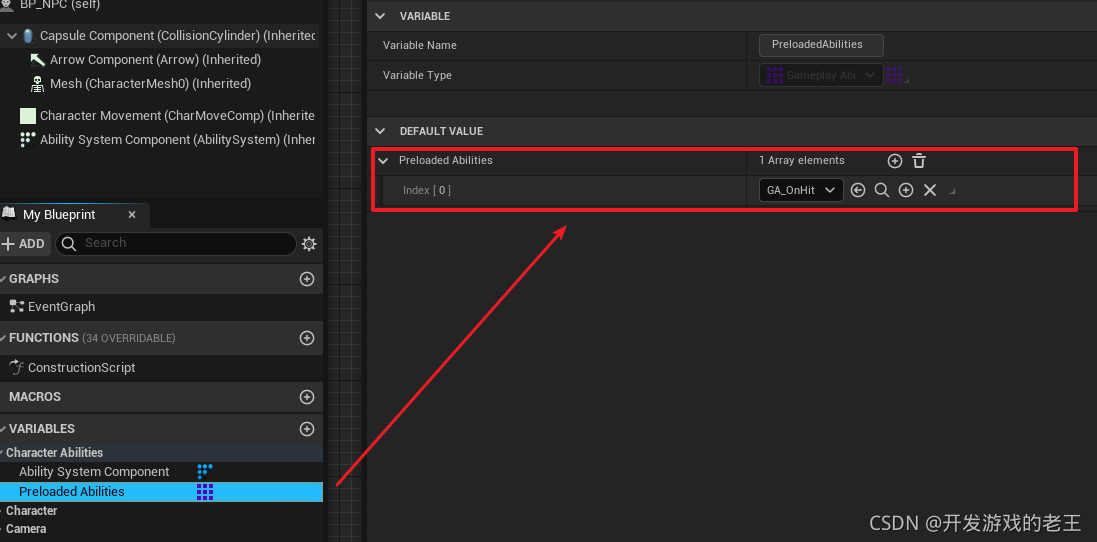
Task: Open the Variable Type Gameplay Ability dropdown
Action: click(821, 75)
